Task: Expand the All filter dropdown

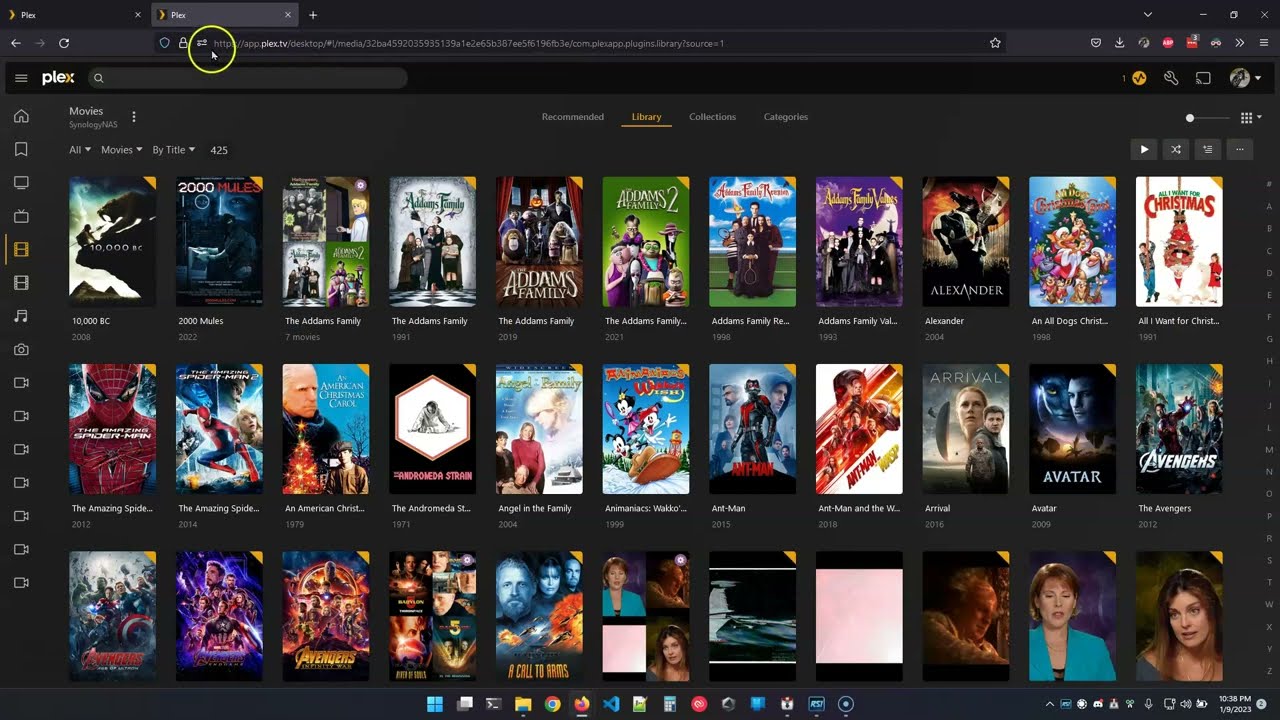Action: 80,150
